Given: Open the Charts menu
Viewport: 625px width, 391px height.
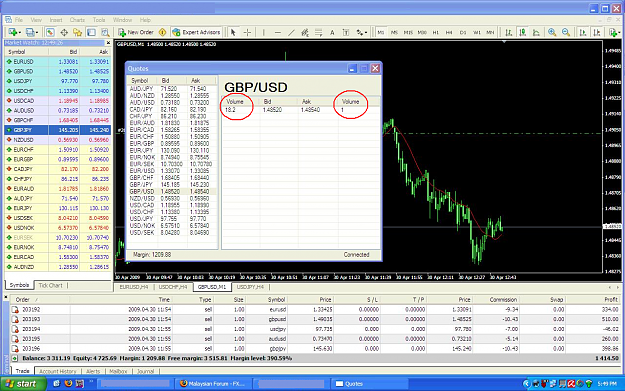Looking at the screenshot, I should coord(77,20).
